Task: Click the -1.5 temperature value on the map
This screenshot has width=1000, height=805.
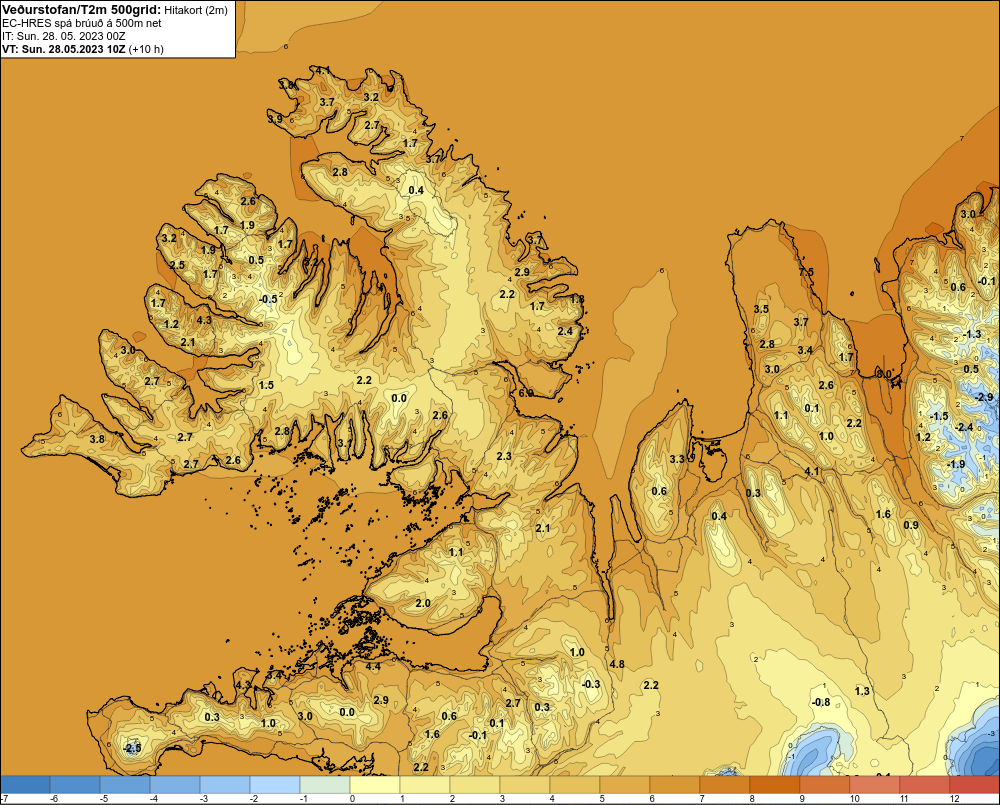Action: (x=939, y=416)
